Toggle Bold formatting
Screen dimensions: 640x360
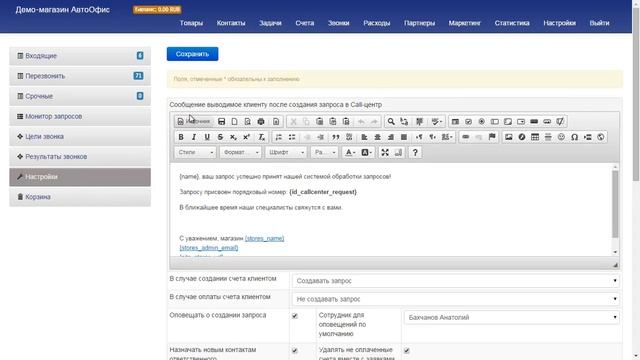(x=181, y=137)
